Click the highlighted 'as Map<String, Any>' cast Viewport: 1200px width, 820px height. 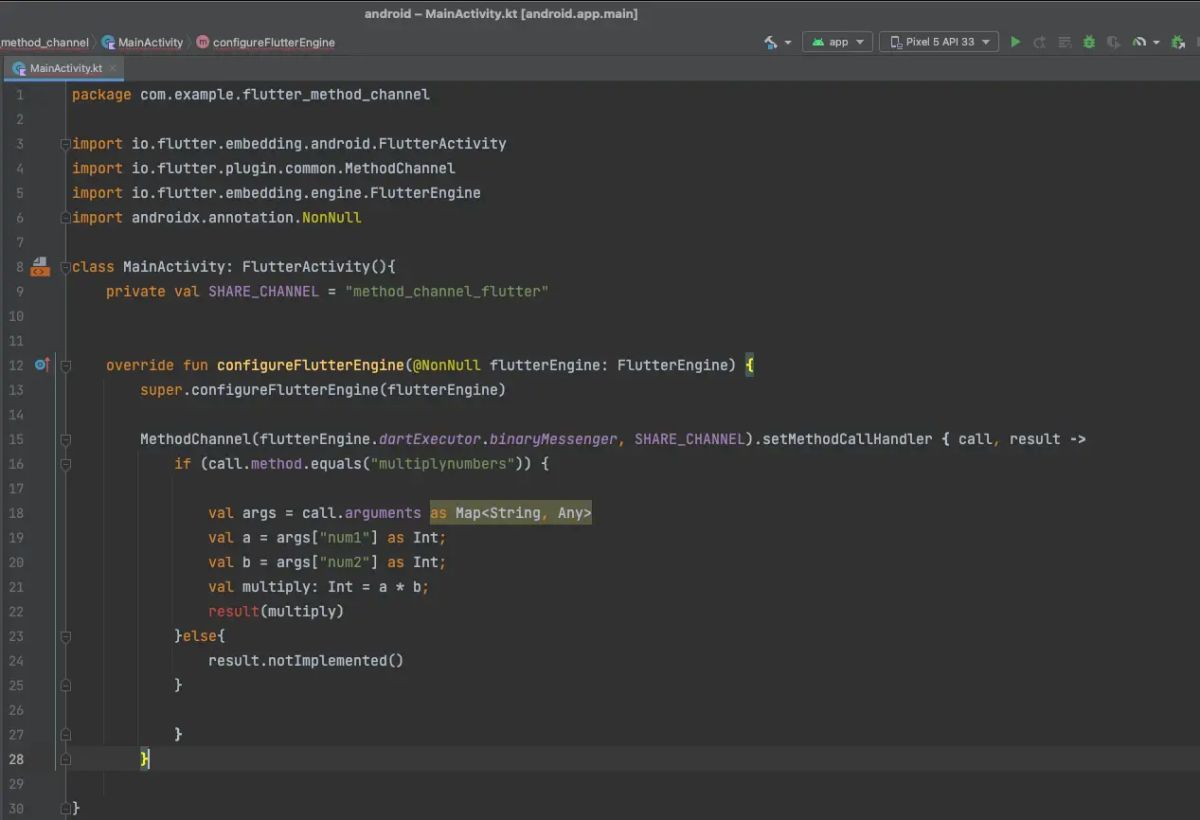coord(511,513)
